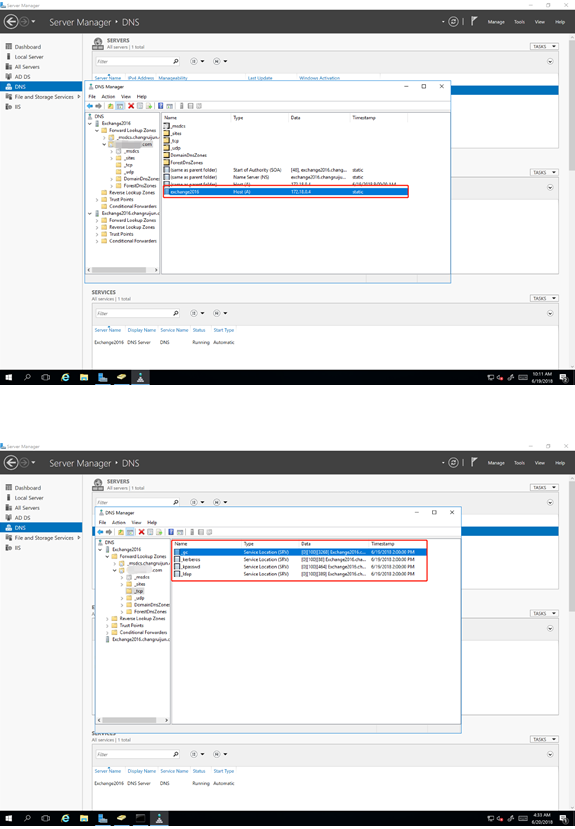This screenshot has width=575, height=829.
Task: Open SERVICES TASKS dropdown in upper screenshot
Action: [x=544, y=298]
